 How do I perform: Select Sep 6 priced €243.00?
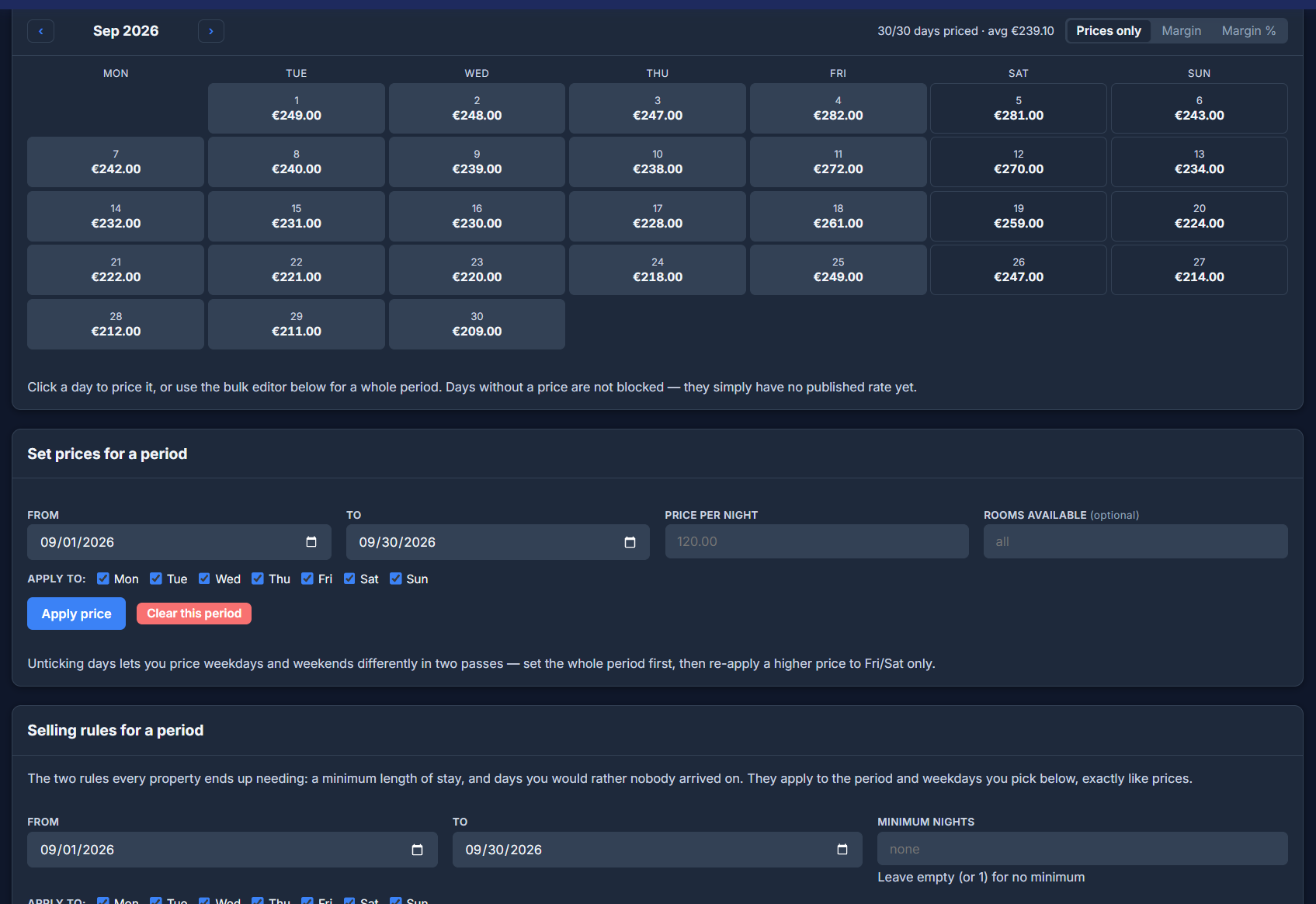(x=1200, y=108)
